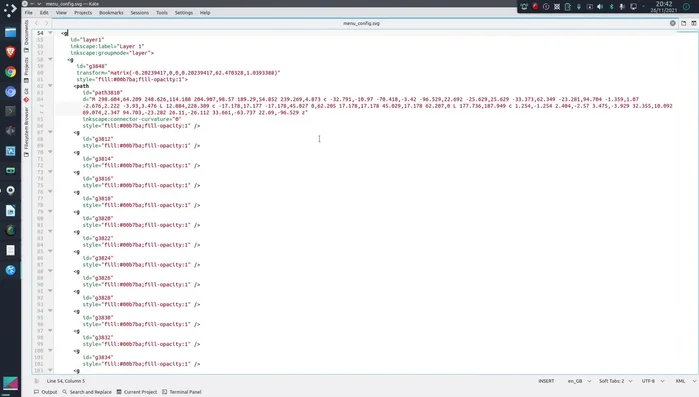Click the transform="matrix(...)" line
Image resolution: width=699 pixels, height=397 pixels.
click(178, 73)
